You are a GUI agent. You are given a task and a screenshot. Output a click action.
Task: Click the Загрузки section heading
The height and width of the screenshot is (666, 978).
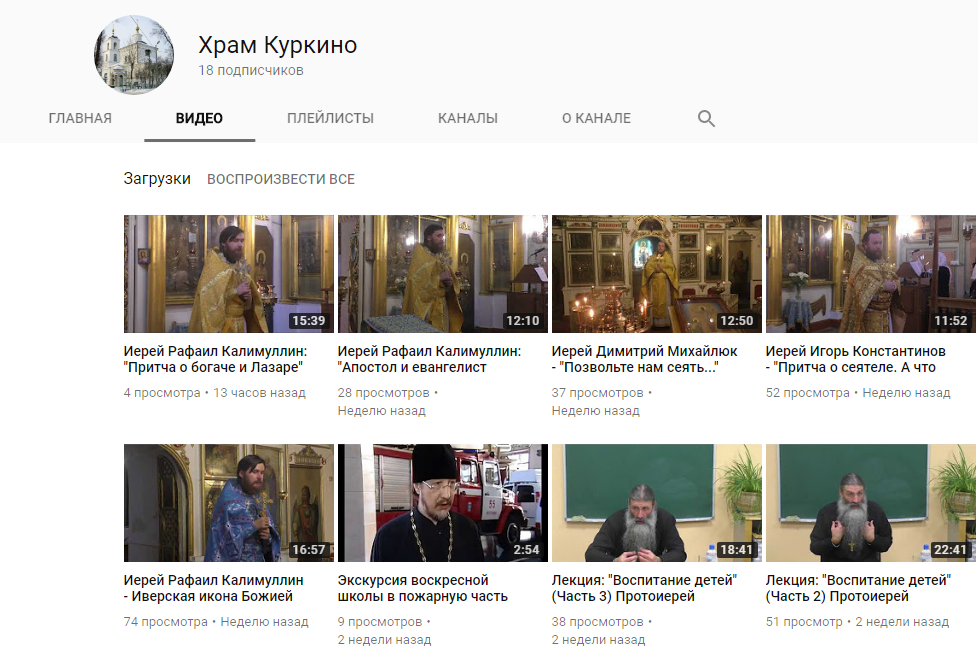(157, 179)
